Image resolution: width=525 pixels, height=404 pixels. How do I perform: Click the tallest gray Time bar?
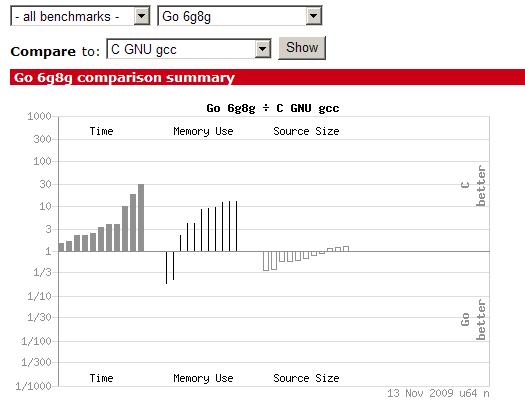[141, 218]
